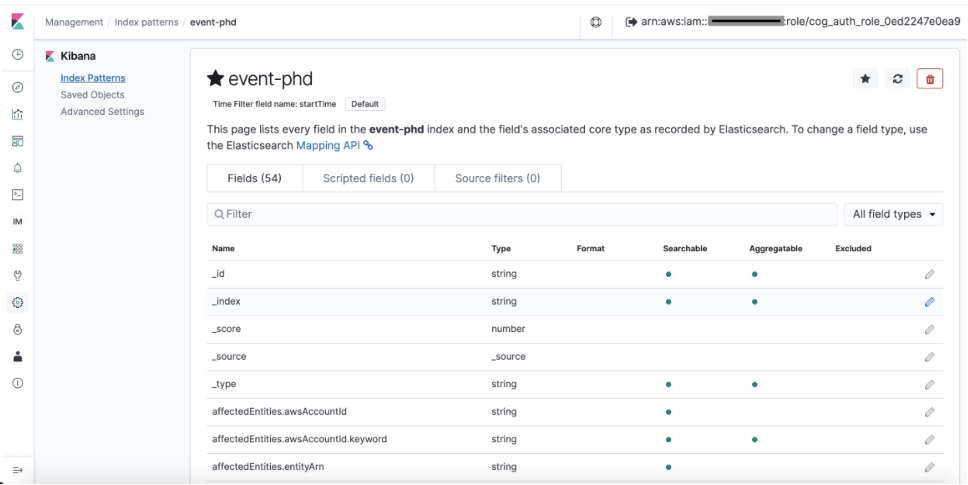Click the Kibana logo in sidebar top
This screenshot has height=485, width=968.
(17, 22)
